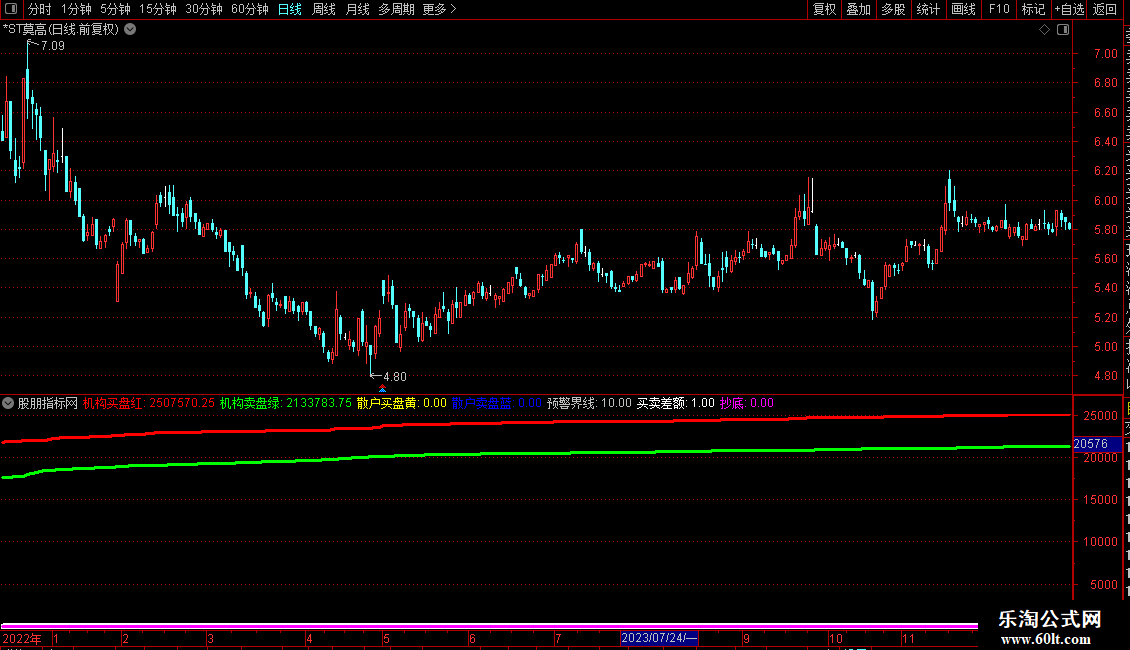Screen dimensions: 1130x650
Task: Click the 10000 indicator axis label
Action: pyautogui.click(x=1100, y=542)
